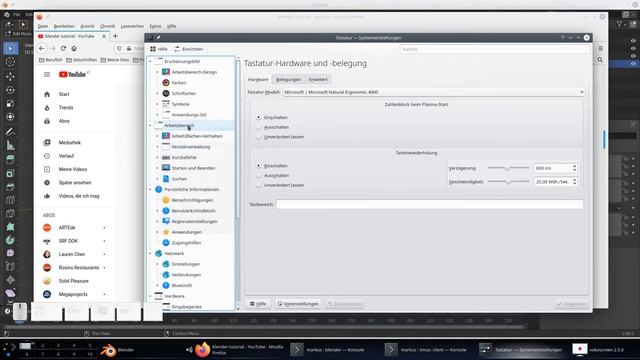Close the blender tutorial YouTube tab

(x=104, y=36)
